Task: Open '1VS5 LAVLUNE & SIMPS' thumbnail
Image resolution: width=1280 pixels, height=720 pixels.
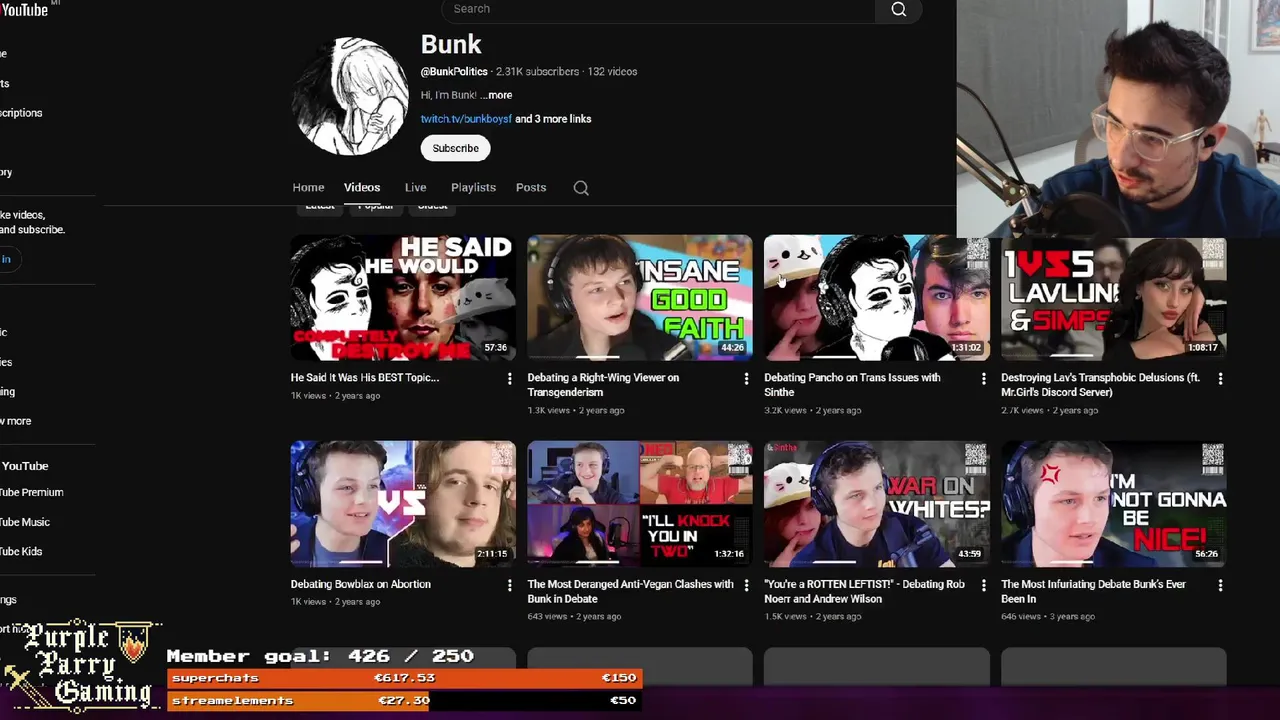Action: (x=1114, y=298)
